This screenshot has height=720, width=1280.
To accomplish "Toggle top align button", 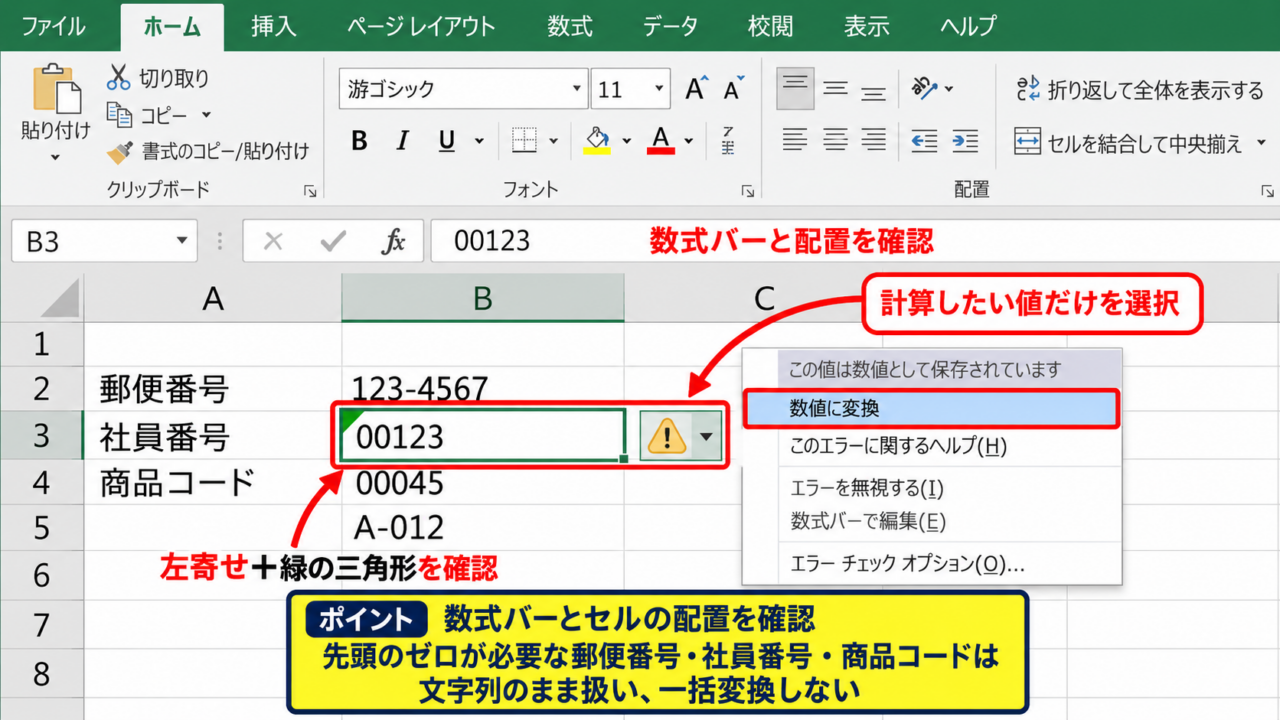I will pos(795,89).
